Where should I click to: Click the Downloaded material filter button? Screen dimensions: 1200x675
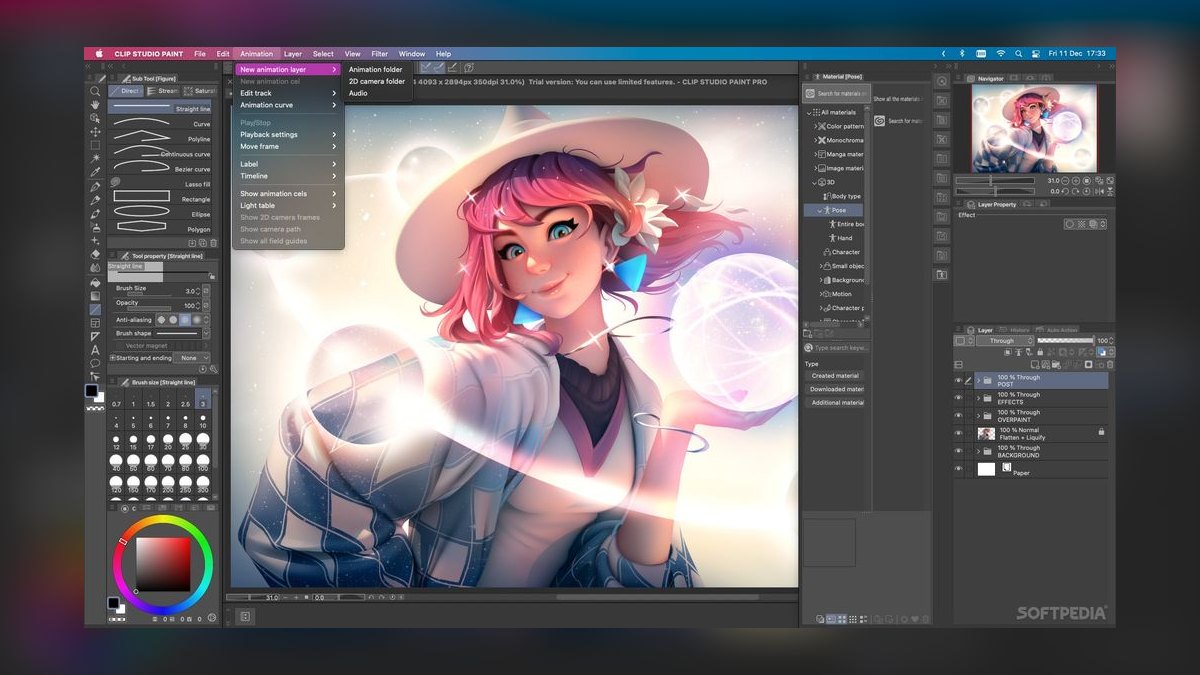point(835,389)
